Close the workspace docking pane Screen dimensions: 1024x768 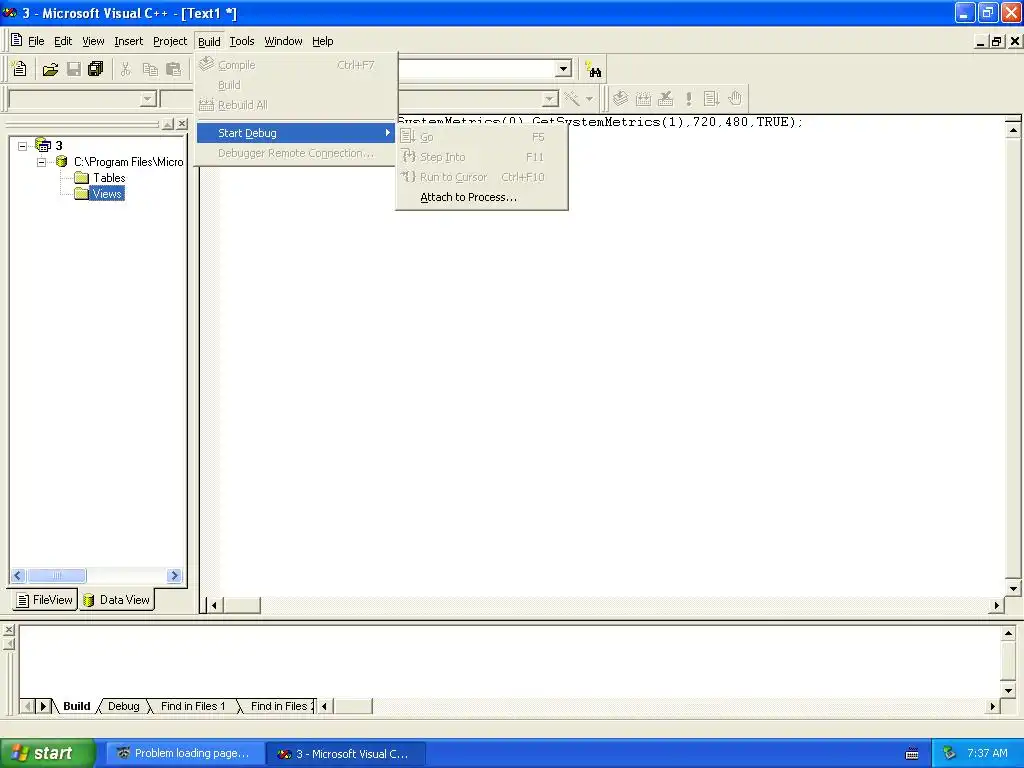[182, 123]
